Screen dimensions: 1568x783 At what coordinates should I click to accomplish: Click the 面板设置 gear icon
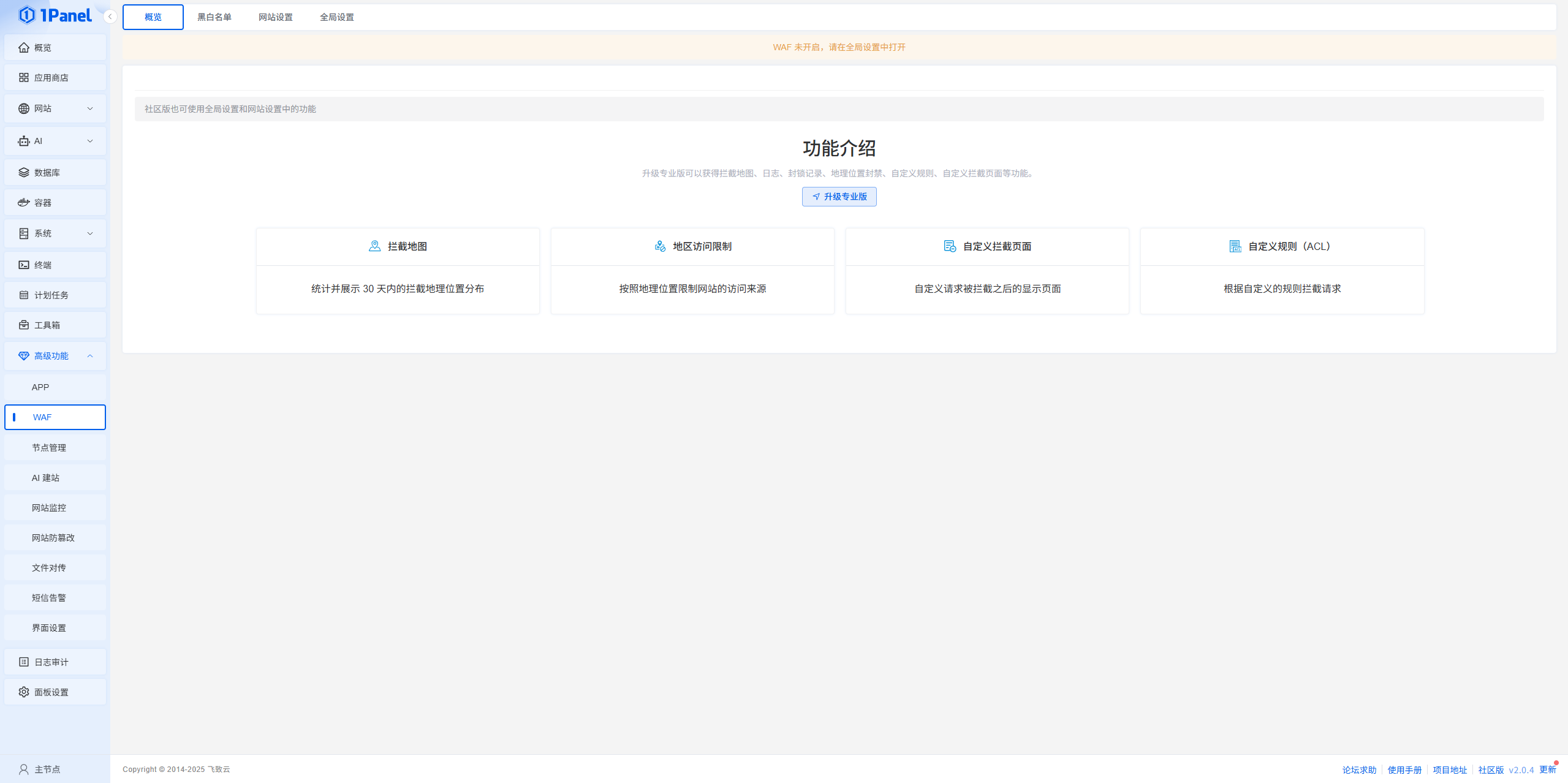click(24, 692)
